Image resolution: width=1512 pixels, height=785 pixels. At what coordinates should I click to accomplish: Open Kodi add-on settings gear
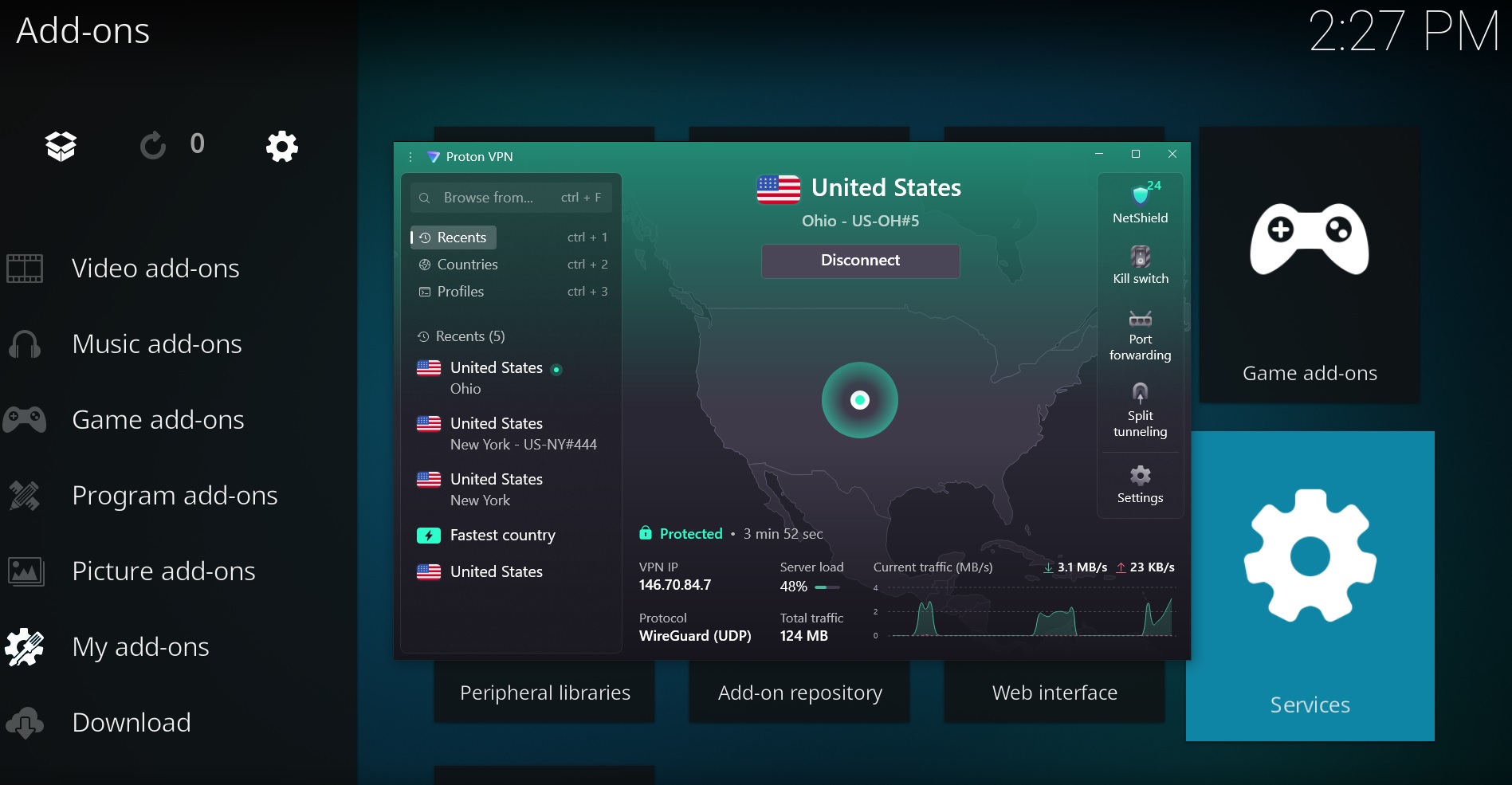point(281,146)
